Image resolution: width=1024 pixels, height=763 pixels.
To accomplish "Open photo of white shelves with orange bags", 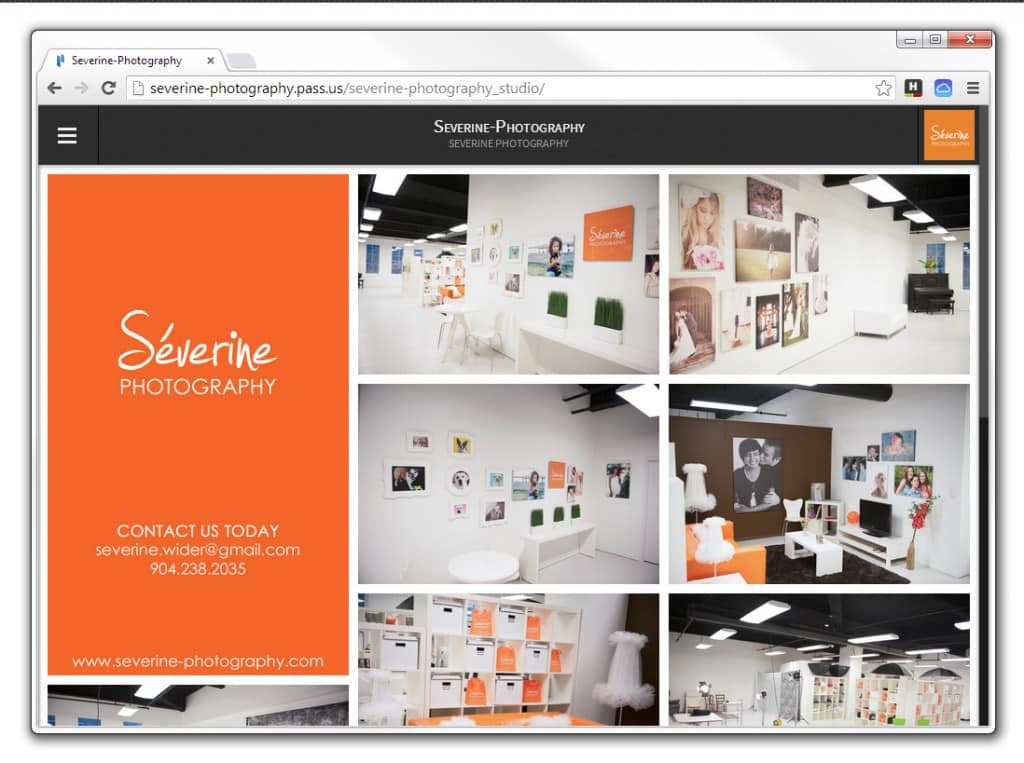I will click(x=509, y=660).
